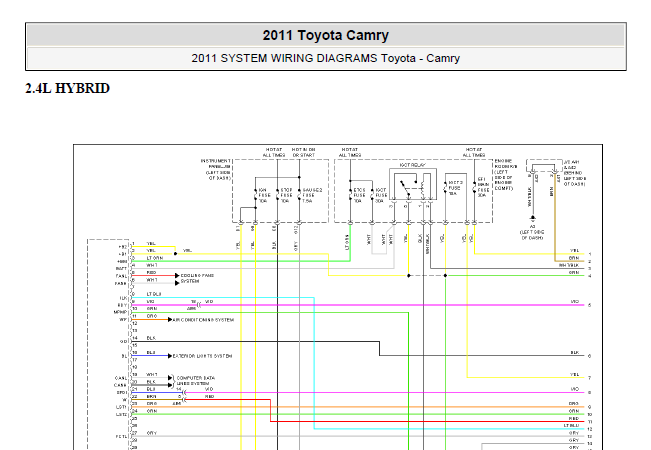Click ground point 'A3 (LEFT SIDE OF DASH)' label

coord(532,232)
